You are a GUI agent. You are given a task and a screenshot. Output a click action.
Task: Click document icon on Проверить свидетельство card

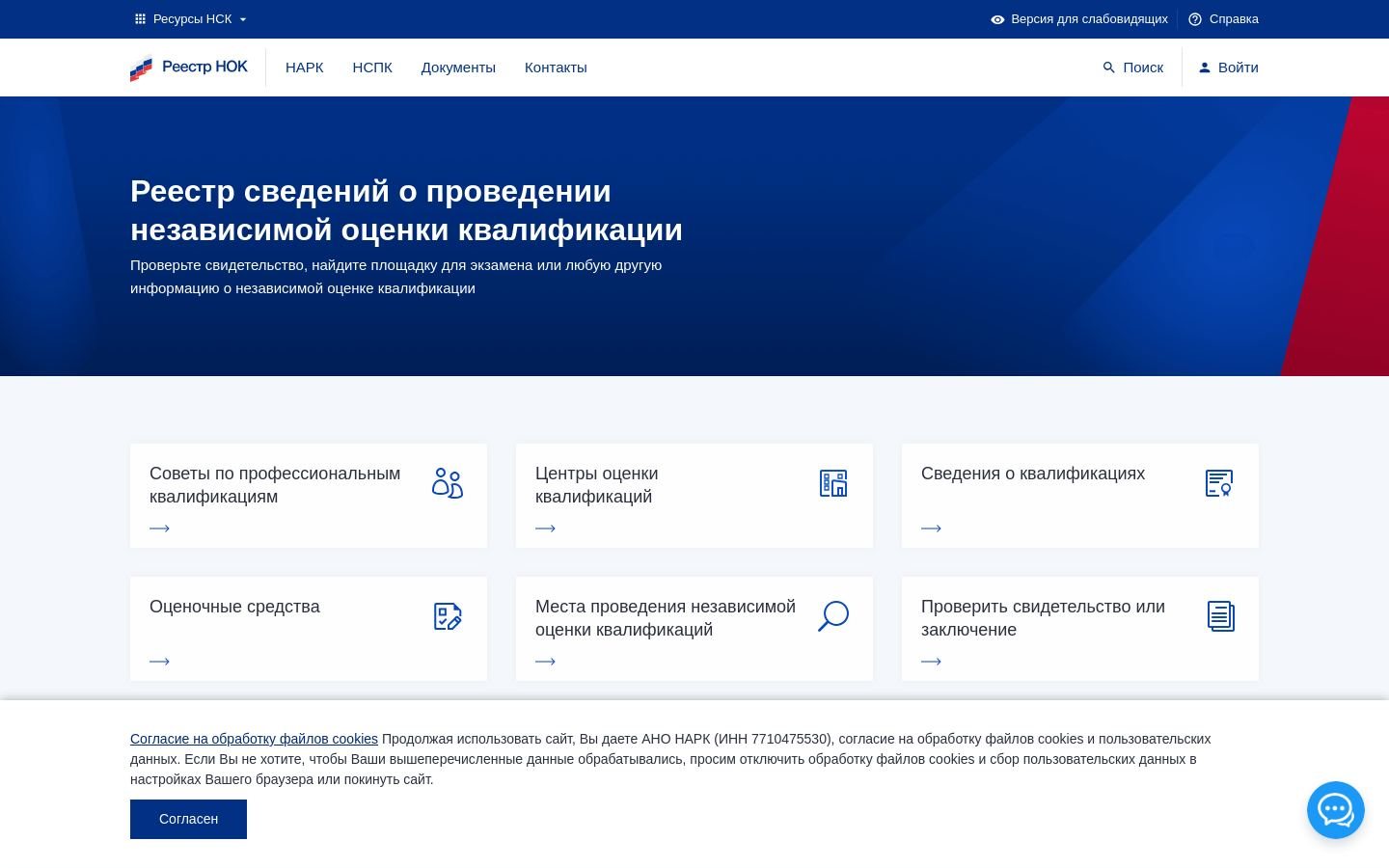1221,616
